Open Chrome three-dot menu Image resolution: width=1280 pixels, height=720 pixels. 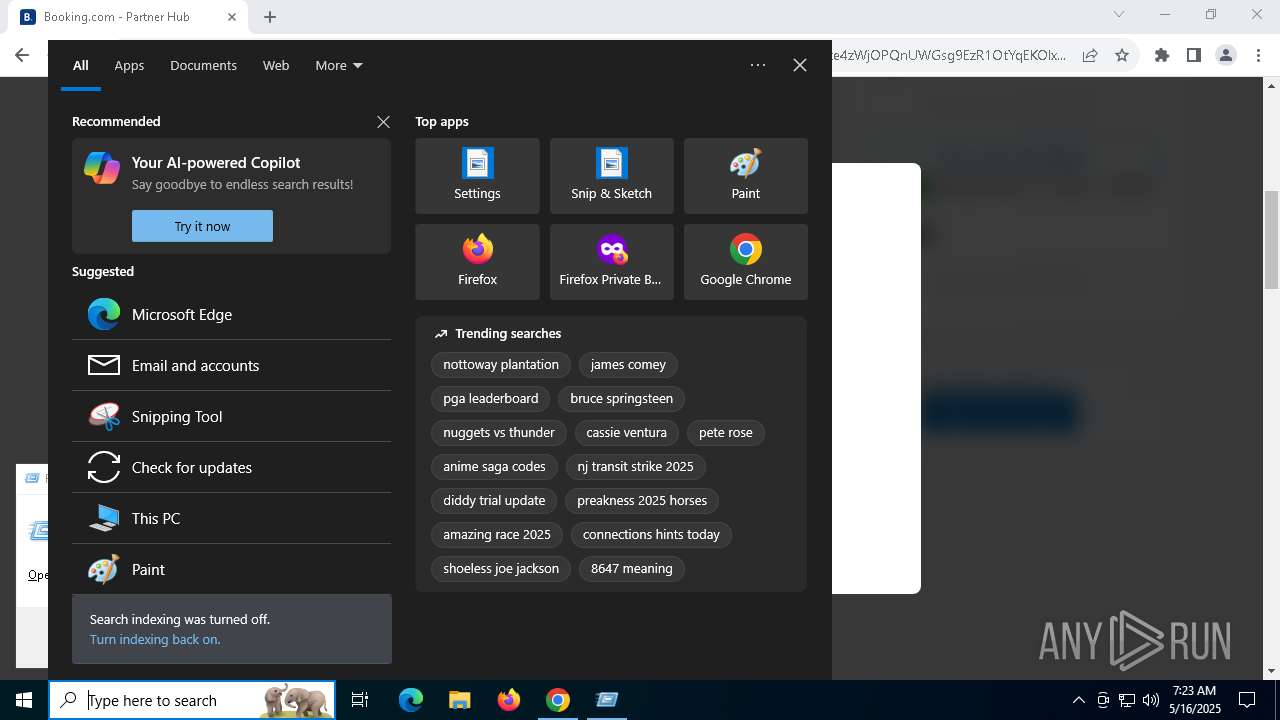click(x=1259, y=55)
